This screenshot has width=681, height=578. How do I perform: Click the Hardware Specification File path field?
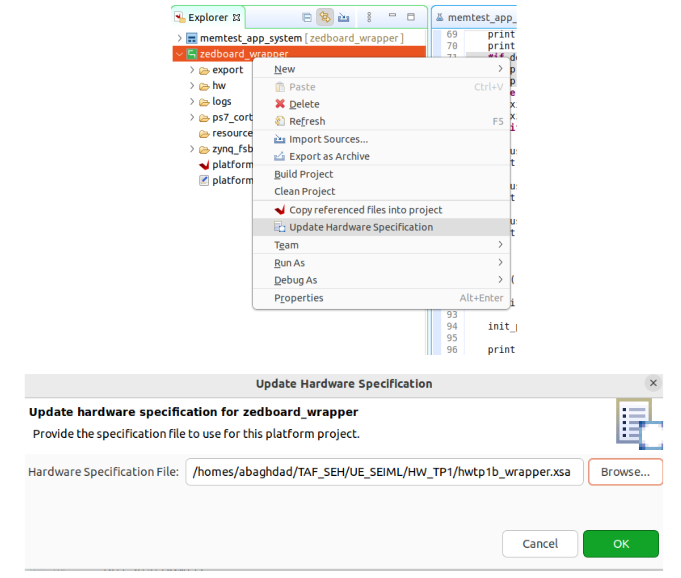pos(384,472)
